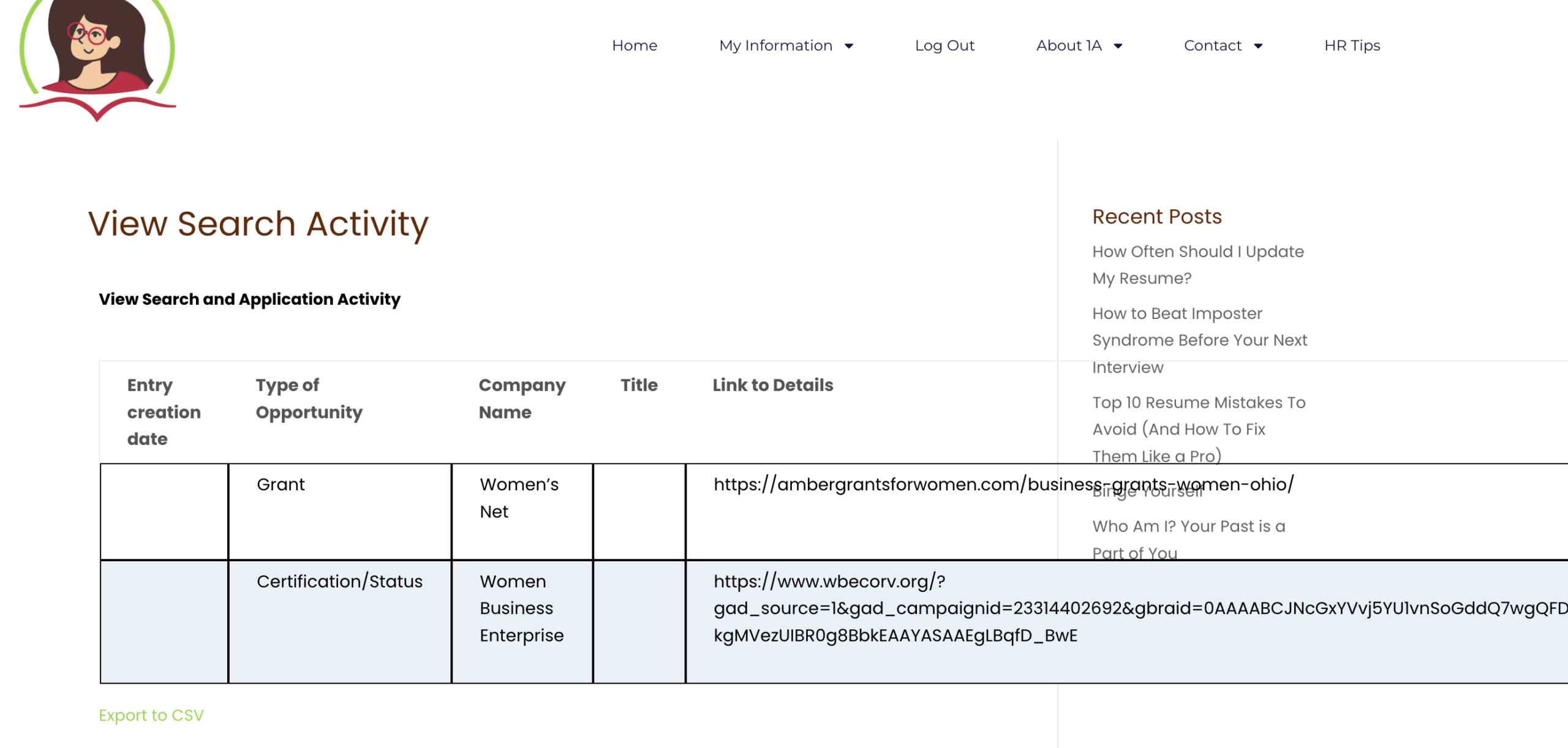Click the Type of Opportunity column header
Image resolution: width=1568 pixels, height=748 pixels.
[x=309, y=398]
